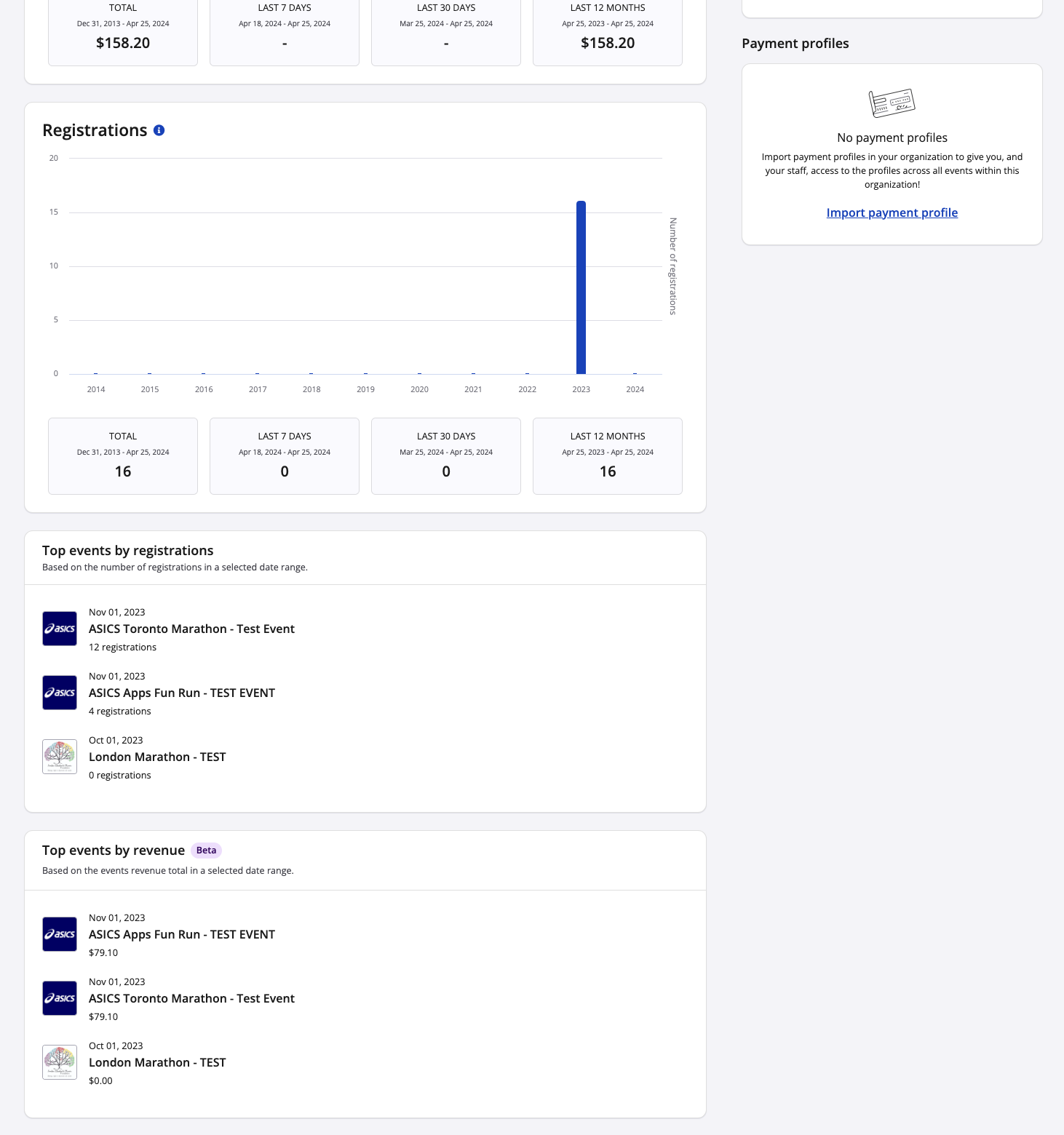Click the Registrations info icon

(x=159, y=130)
